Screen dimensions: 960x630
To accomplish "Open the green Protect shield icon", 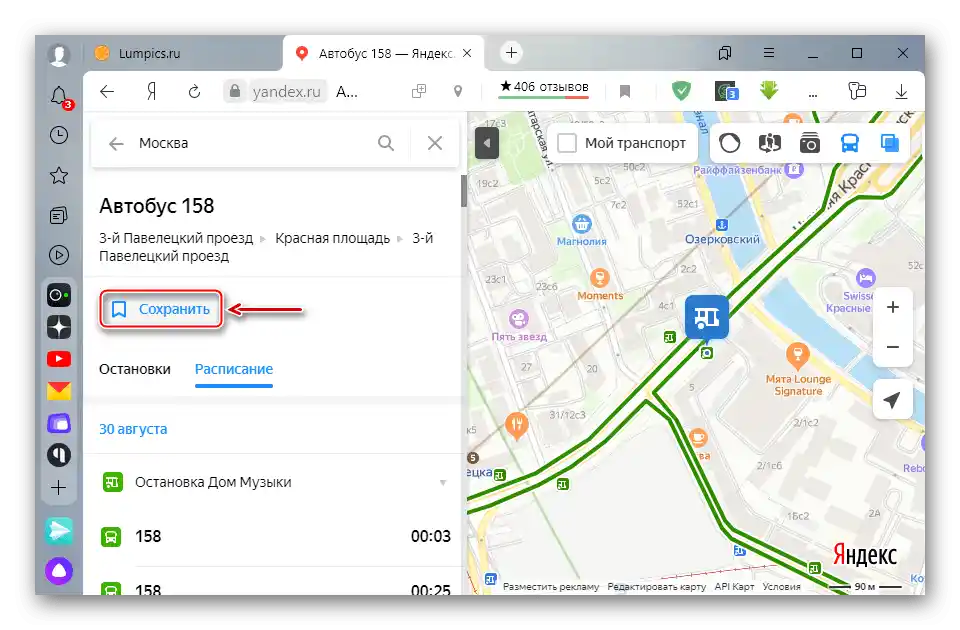I will [x=681, y=91].
